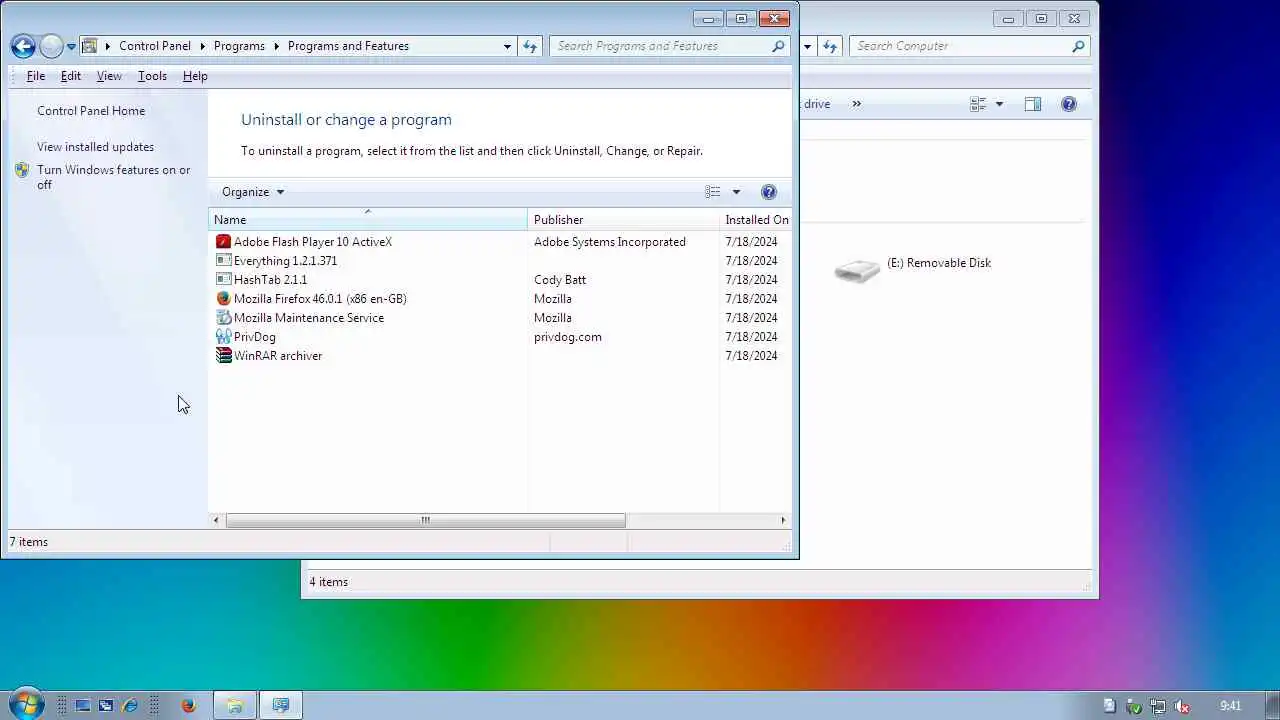Click the network tray icon
This screenshot has height=720, width=1280.
click(1158, 706)
